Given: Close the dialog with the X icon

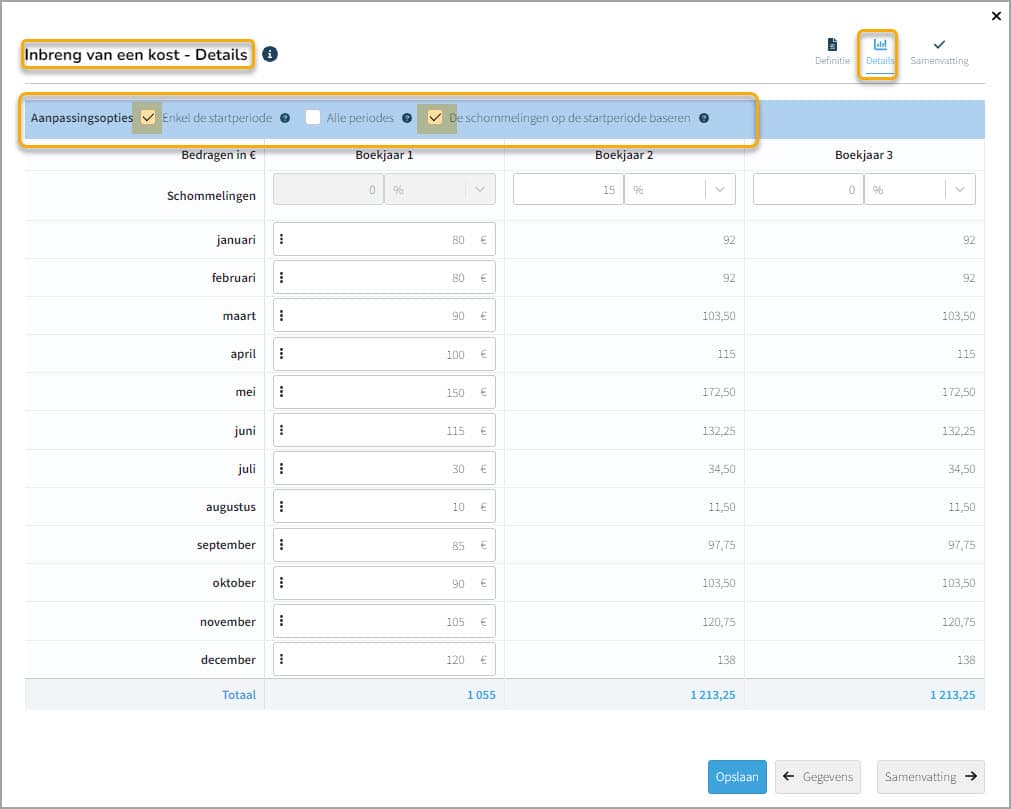Looking at the screenshot, I should [x=996, y=16].
